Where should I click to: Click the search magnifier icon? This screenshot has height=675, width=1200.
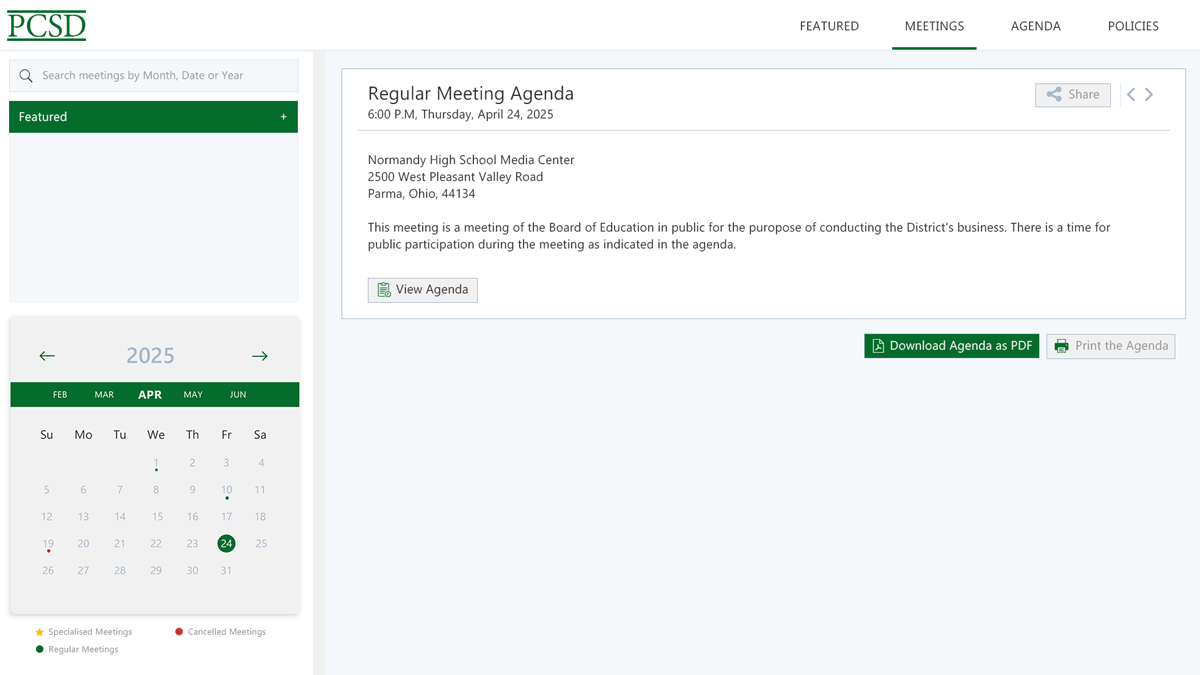coord(26,76)
